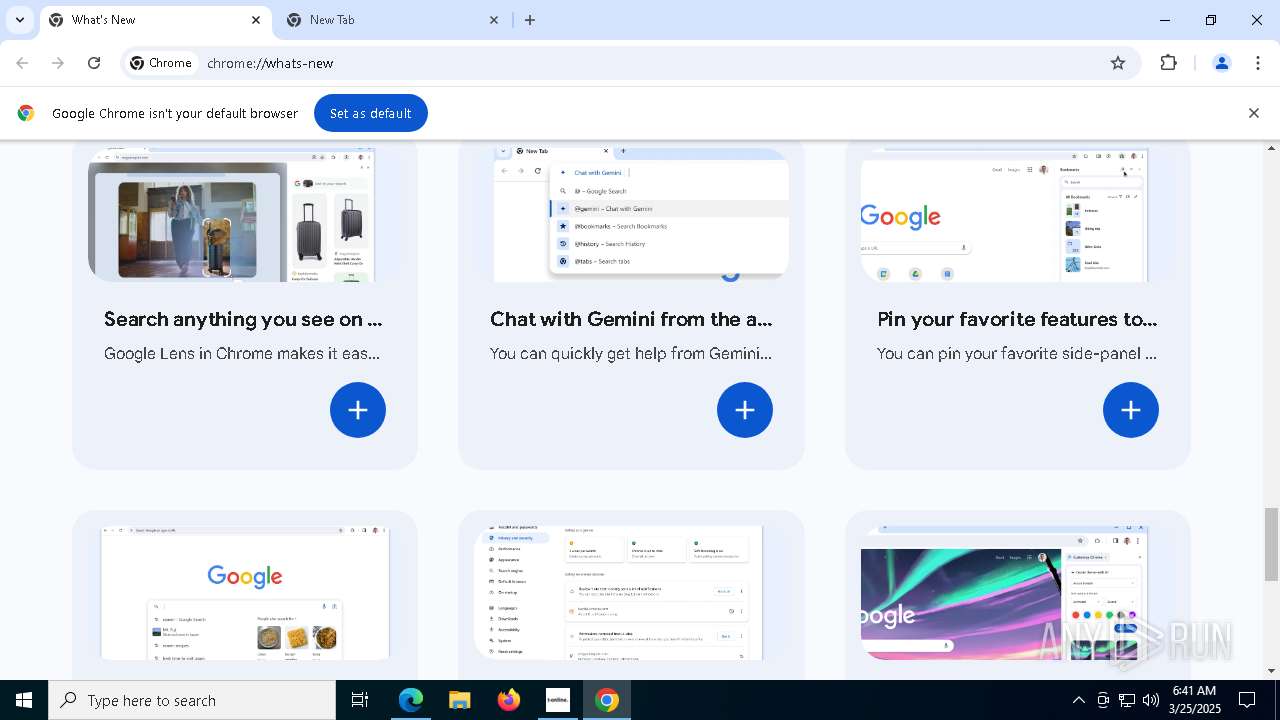Open Task View on taskbar
The height and width of the screenshot is (720, 1280).
(x=360, y=700)
